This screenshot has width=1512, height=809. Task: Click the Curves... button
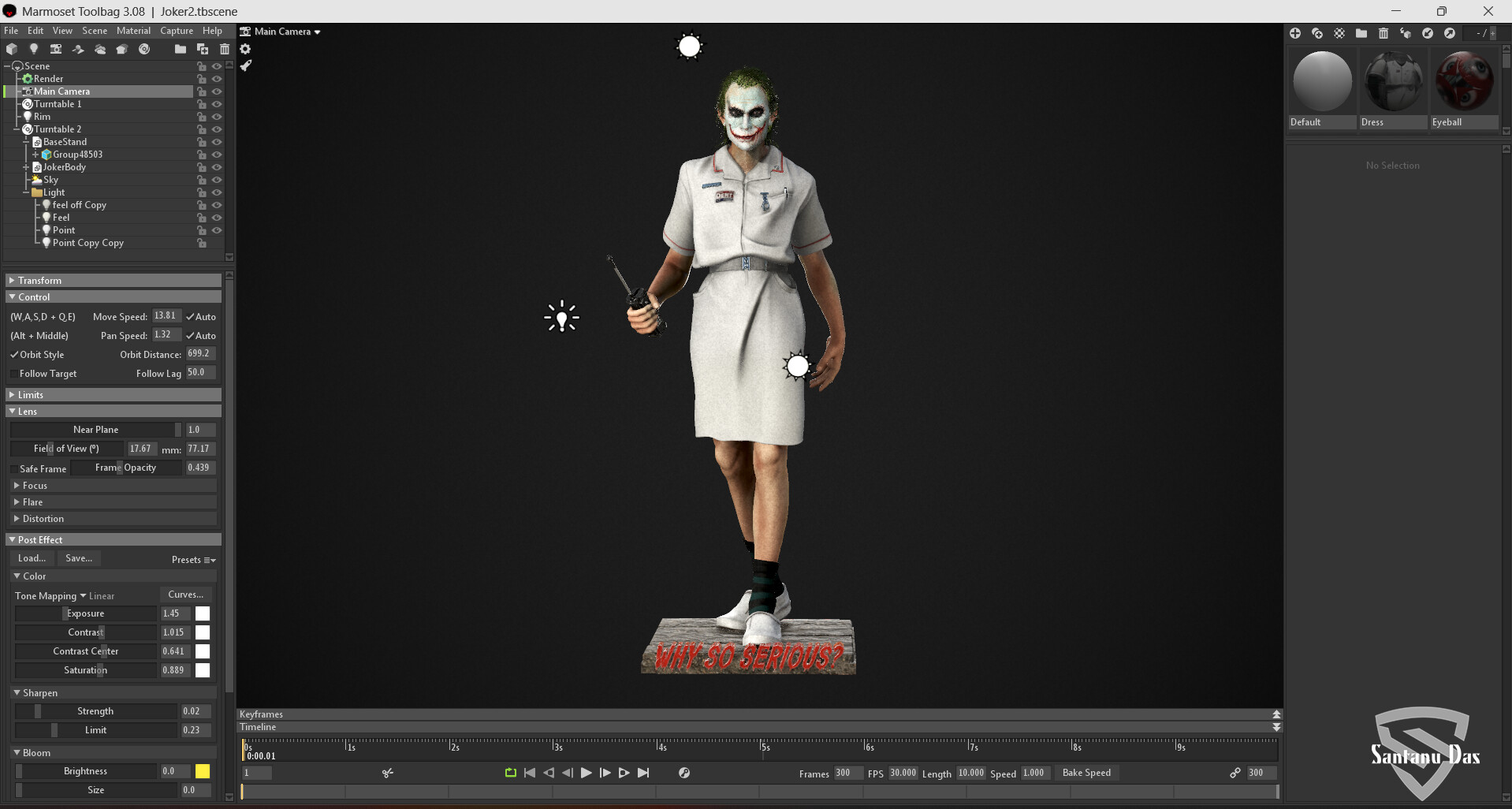pos(185,595)
